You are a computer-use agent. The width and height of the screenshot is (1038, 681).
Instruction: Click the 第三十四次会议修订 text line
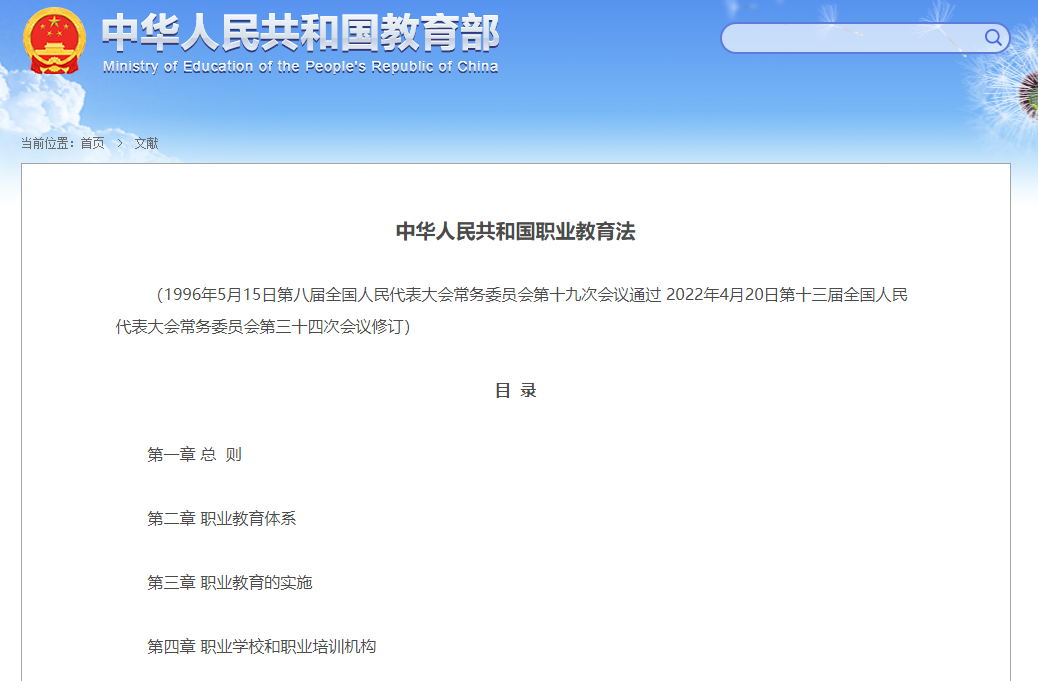[263, 326]
